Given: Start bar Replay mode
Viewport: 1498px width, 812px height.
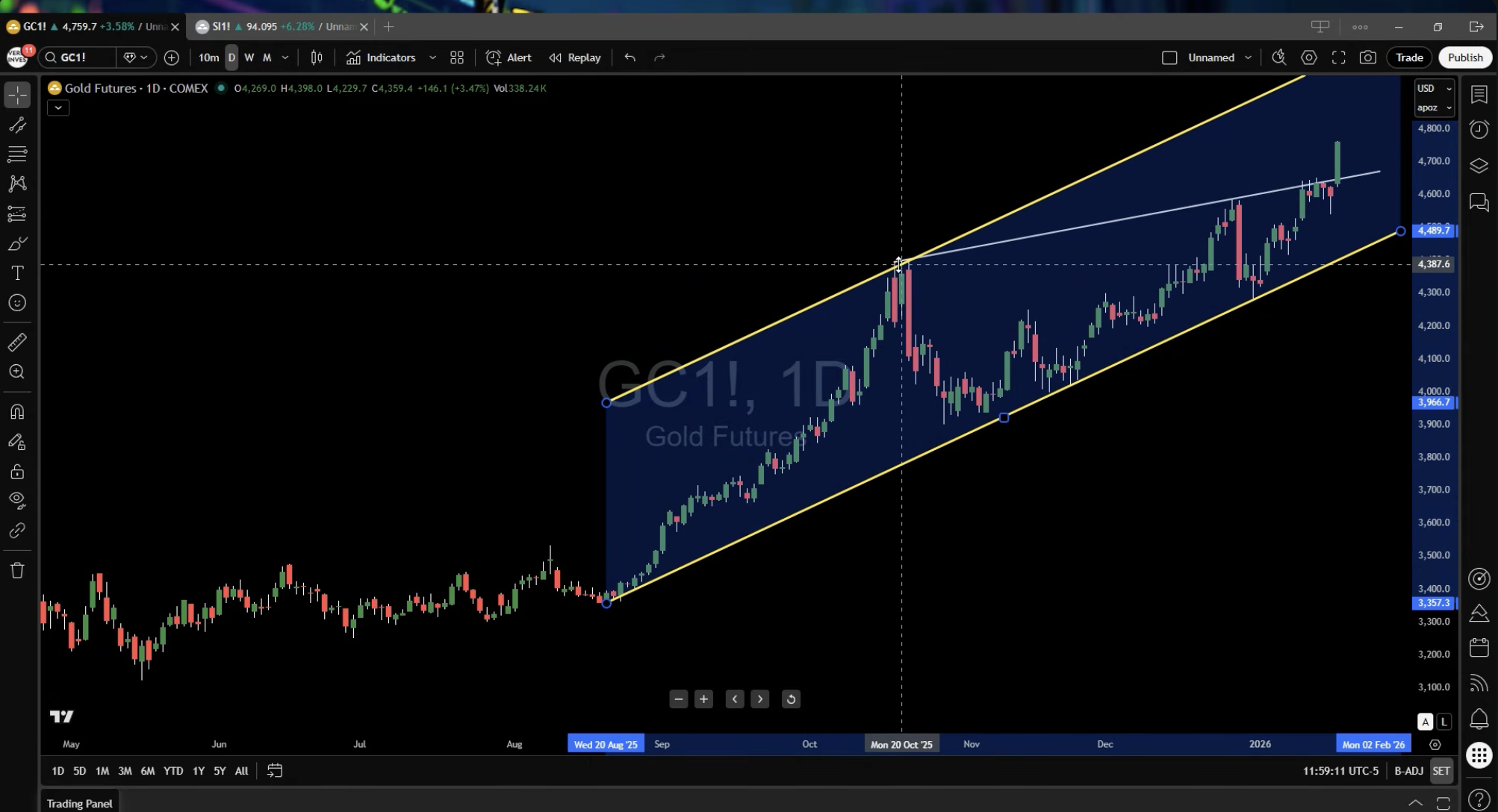Looking at the screenshot, I should 575,57.
